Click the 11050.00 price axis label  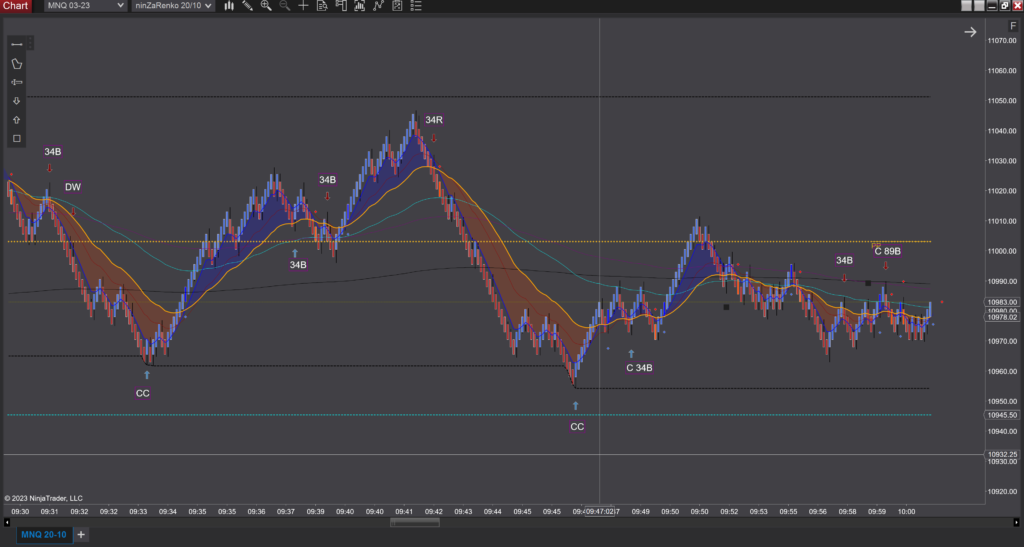(1002, 101)
